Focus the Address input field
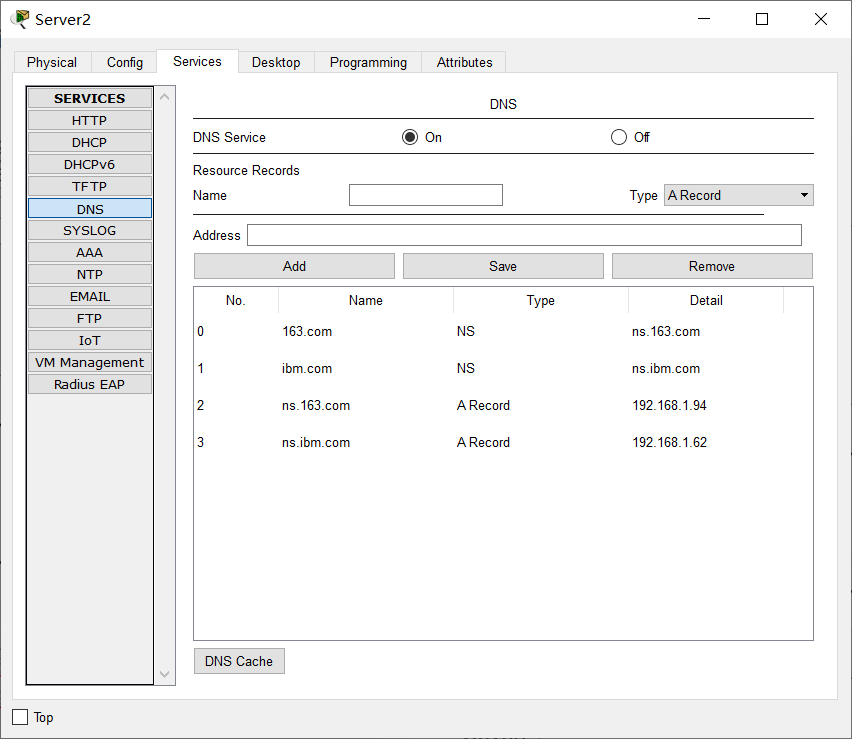This screenshot has width=852, height=739. pyautogui.click(x=524, y=235)
